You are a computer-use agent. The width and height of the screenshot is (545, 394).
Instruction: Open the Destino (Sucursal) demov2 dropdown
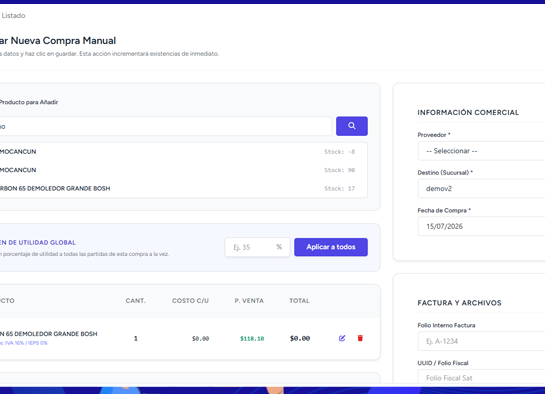tap(481, 189)
